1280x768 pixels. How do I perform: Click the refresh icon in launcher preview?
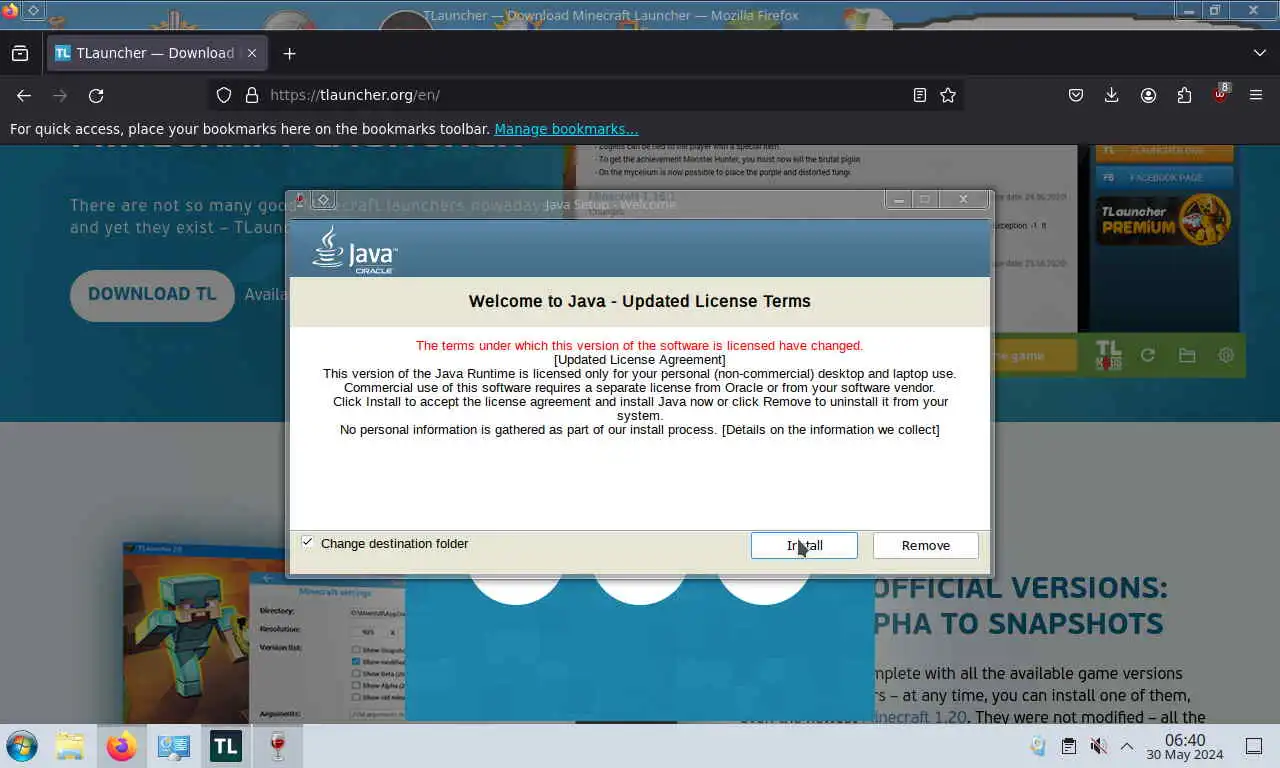(x=1148, y=355)
